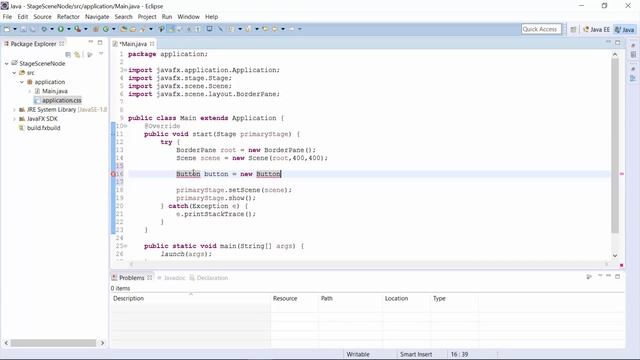The height and width of the screenshot is (360, 640).
Task: Select application.css in Package Explorer
Action: tap(62, 100)
